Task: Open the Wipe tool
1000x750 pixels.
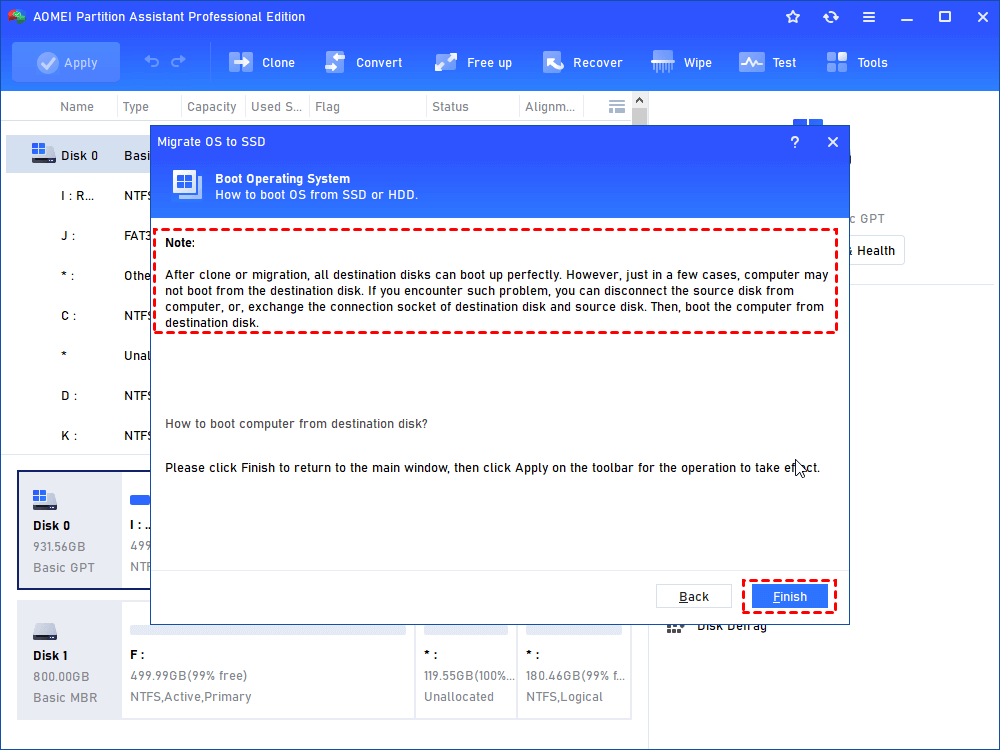Action: coord(681,62)
